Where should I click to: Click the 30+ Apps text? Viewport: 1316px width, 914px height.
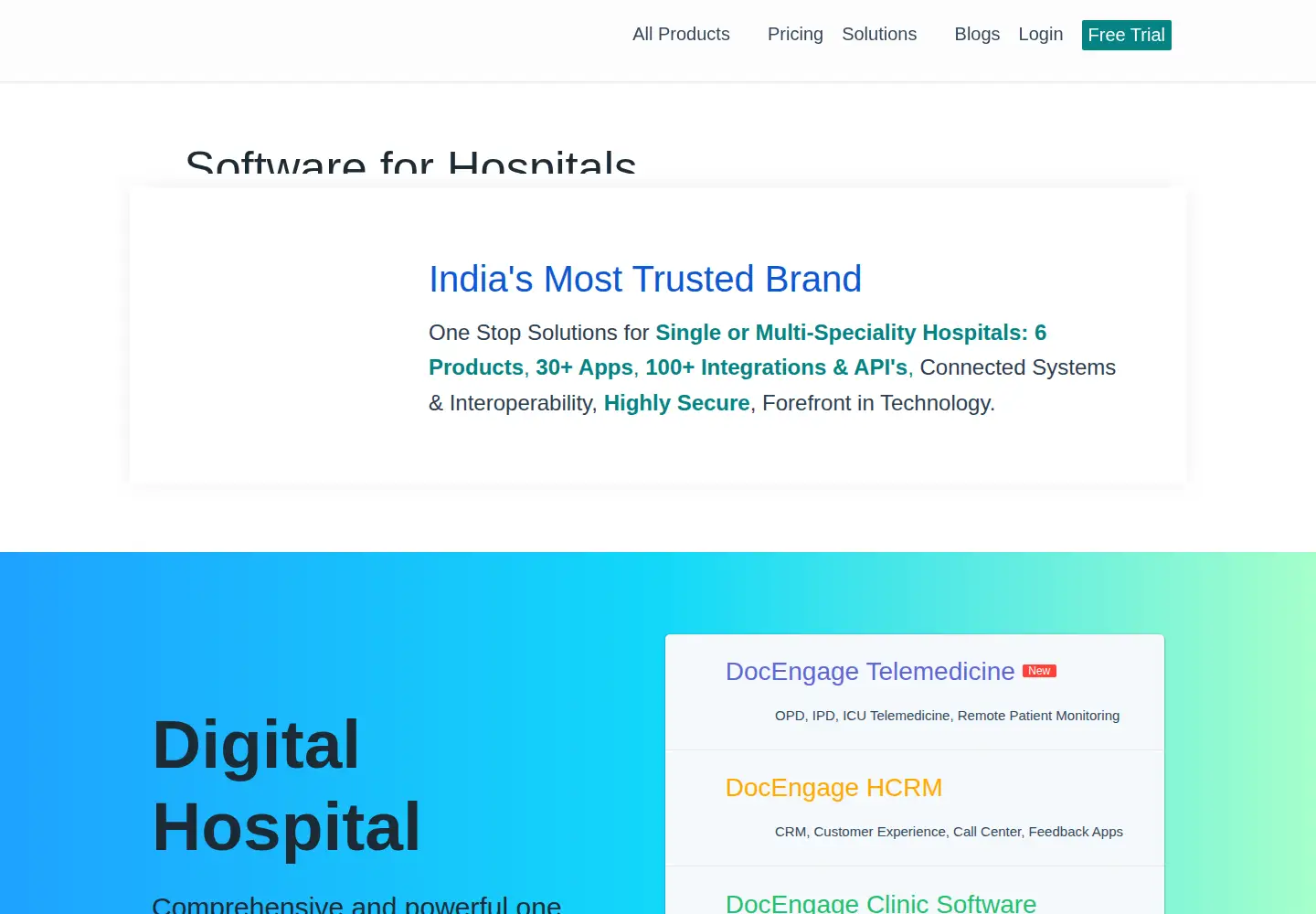click(x=584, y=367)
